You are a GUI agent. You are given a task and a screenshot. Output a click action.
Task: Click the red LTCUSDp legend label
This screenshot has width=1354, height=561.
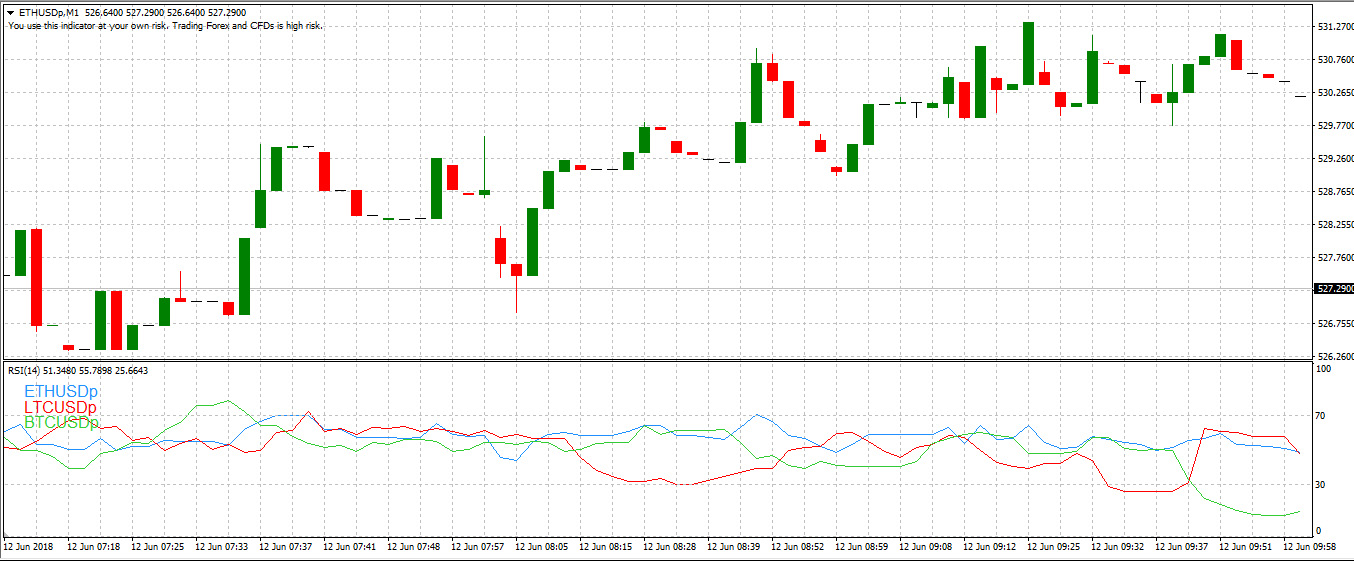point(60,407)
